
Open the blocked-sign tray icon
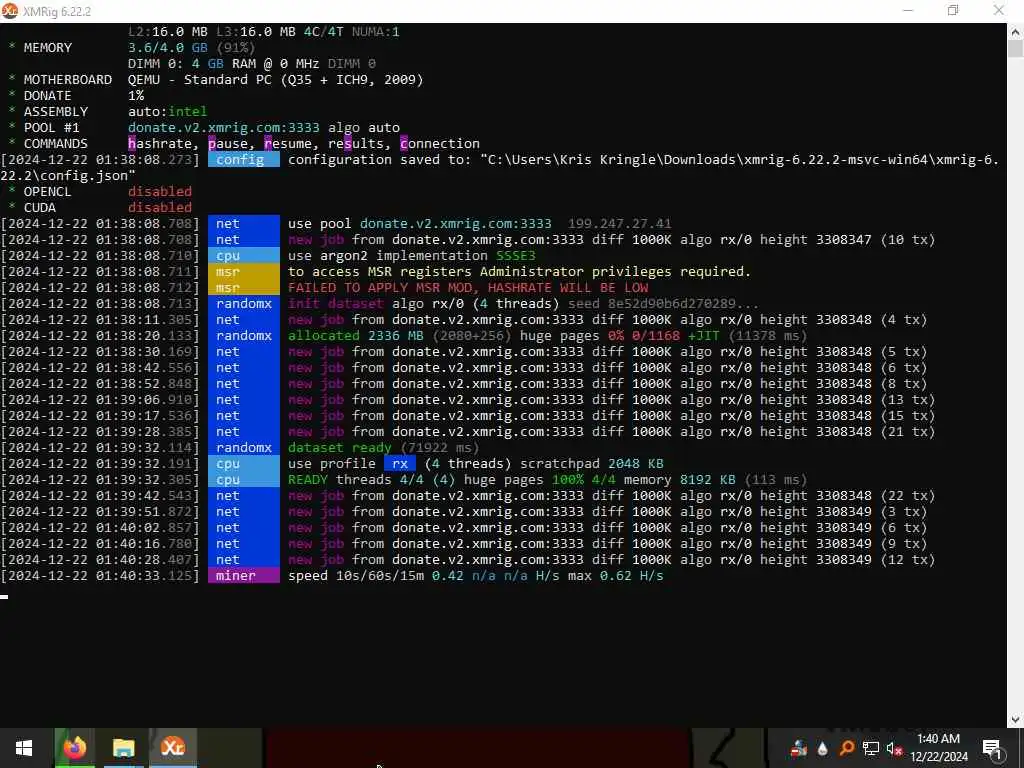click(798, 748)
